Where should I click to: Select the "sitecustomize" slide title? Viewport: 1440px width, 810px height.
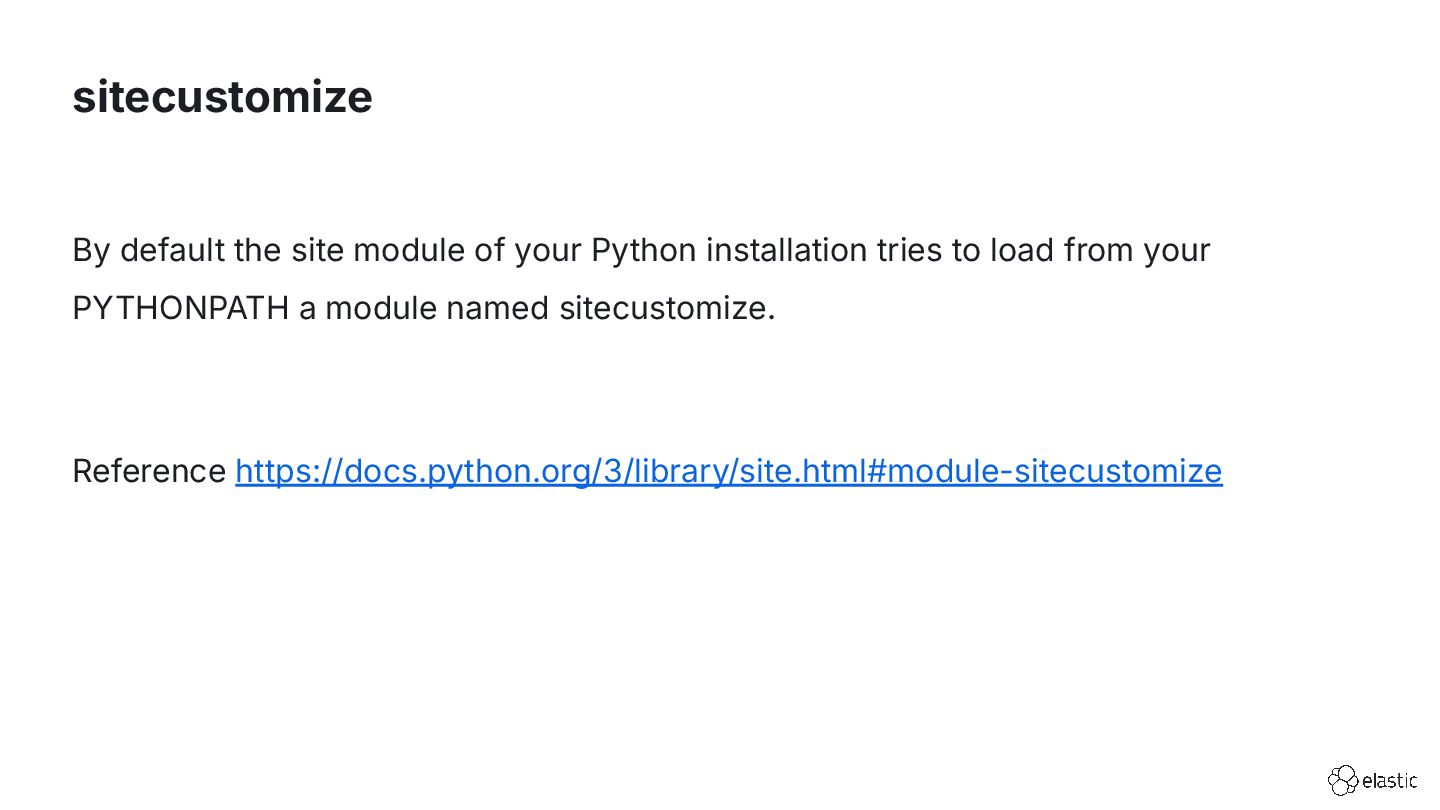pyautogui.click(x=222, y=97)
